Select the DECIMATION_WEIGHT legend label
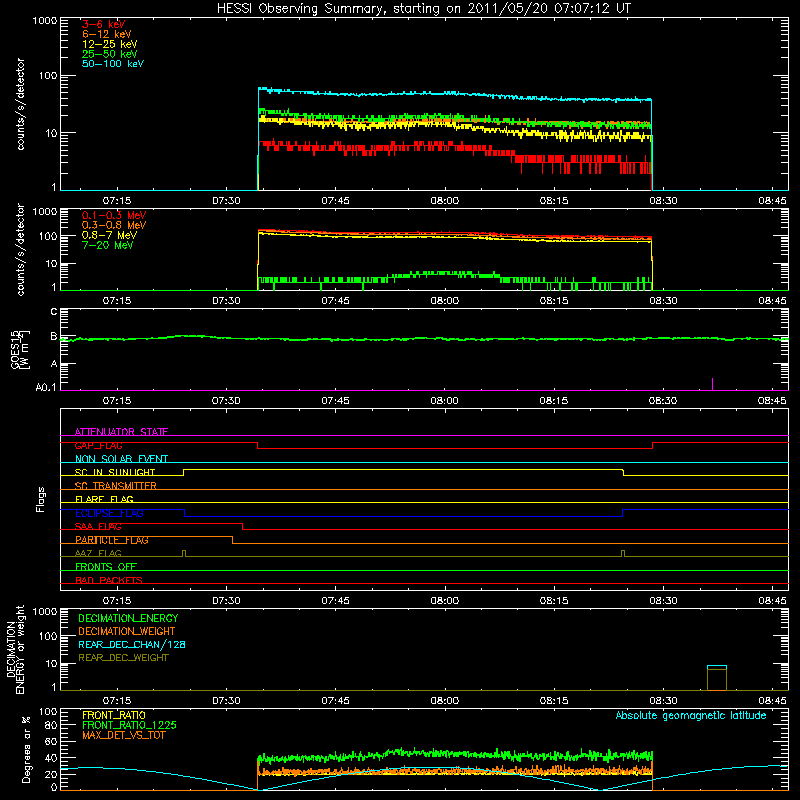The height and width of the screenshot is (800, 800). click(x=127, y=631)
